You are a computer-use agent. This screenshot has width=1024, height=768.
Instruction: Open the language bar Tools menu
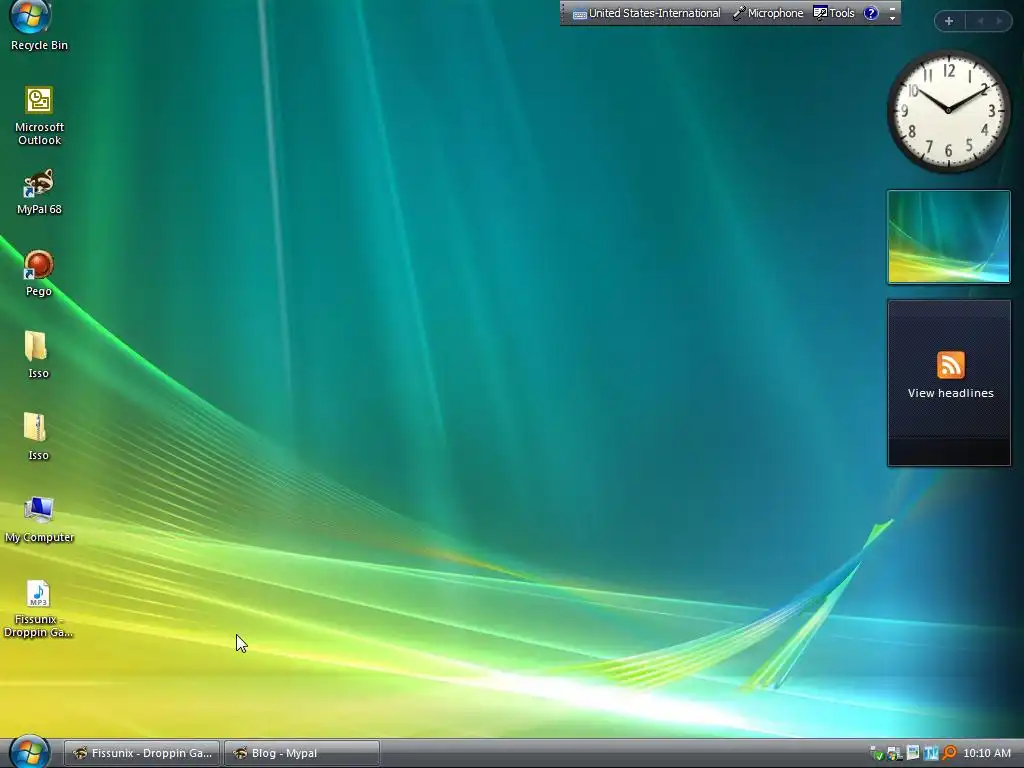pos(834,13)
